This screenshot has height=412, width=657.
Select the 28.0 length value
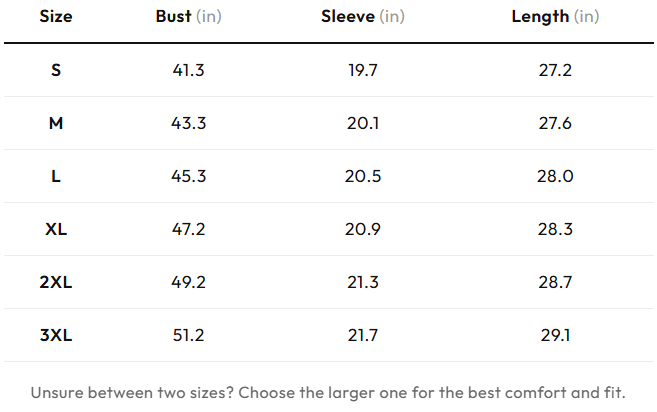pos(555,176)
